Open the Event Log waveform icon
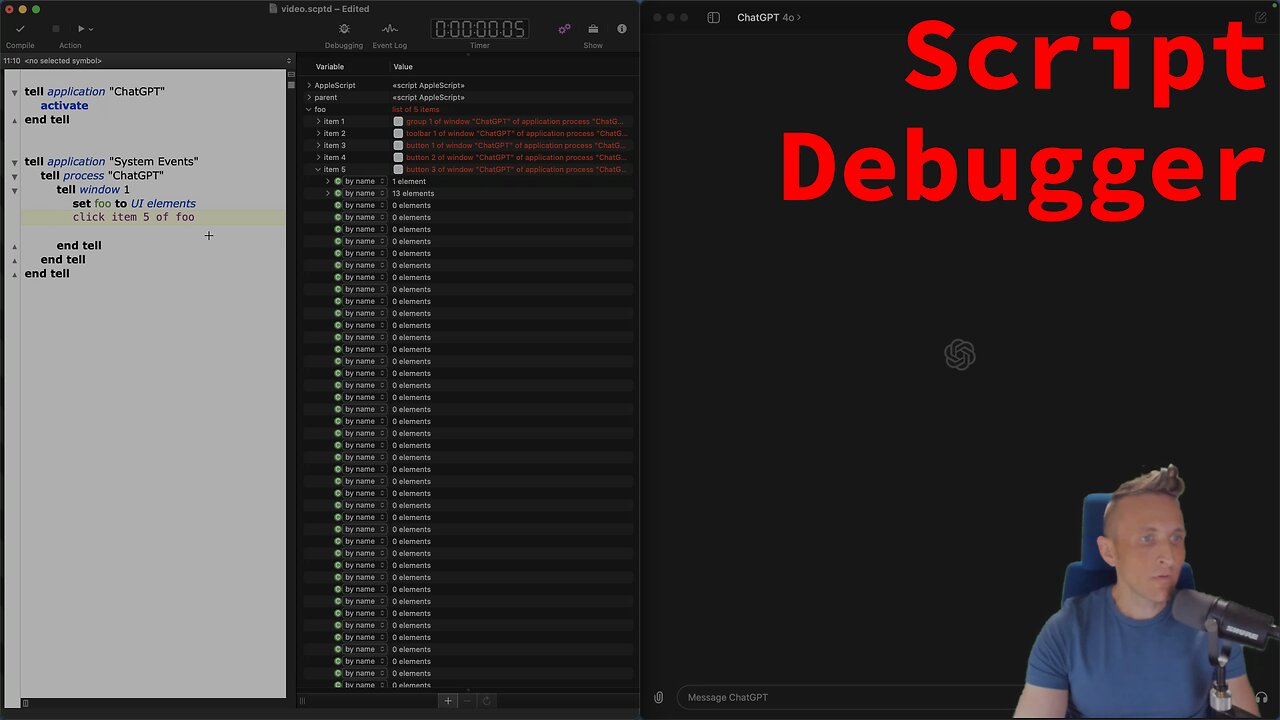Image resolution: width=1280 pixels, height=720 pixels. (390, 29)
